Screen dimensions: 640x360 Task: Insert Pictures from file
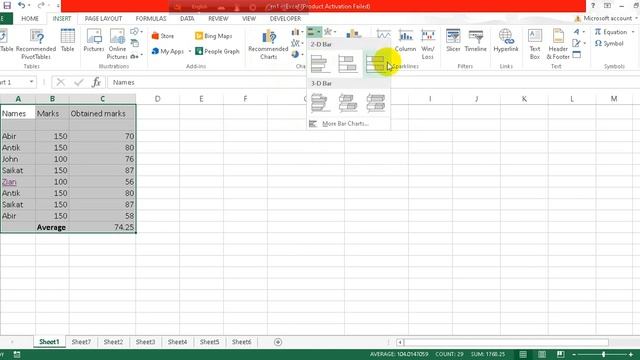click(94, 41)
